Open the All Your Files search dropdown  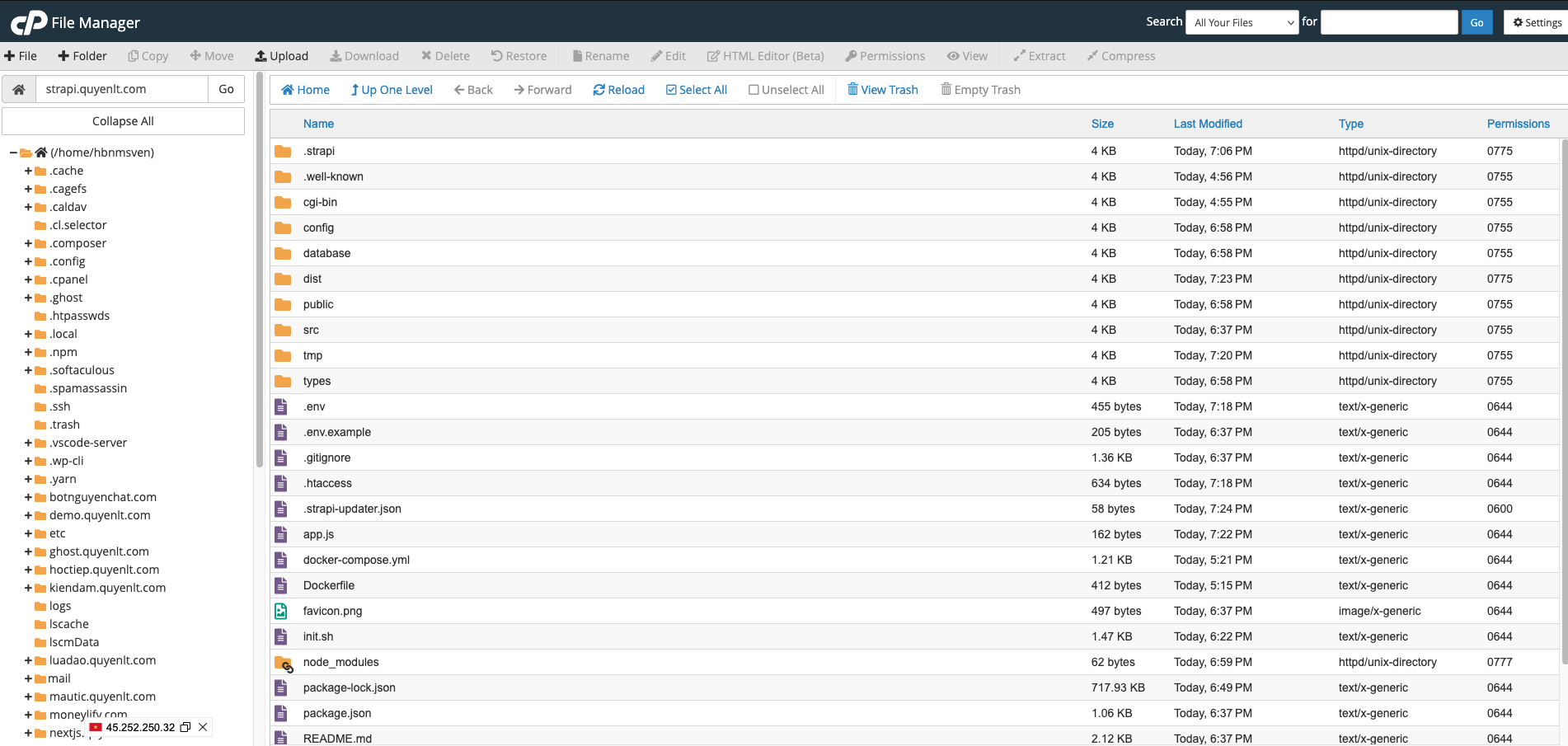[x=1242, y=22]
